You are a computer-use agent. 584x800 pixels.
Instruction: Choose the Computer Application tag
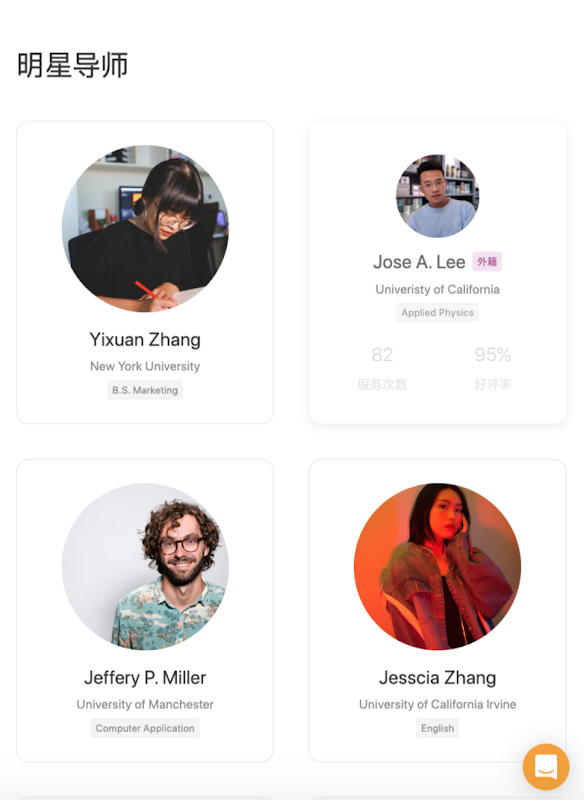coord(145,728)
